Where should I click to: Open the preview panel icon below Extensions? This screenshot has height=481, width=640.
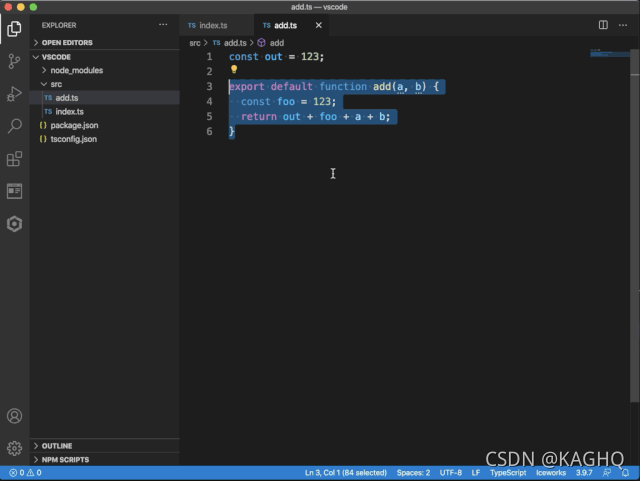(14, 191)
